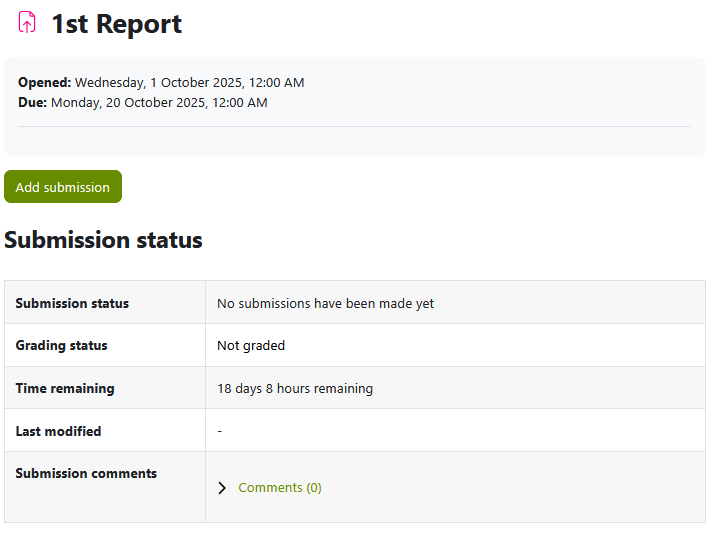Select the "Not graded" status value
This screenshot has width=710, height=533.
coord(251,345)
